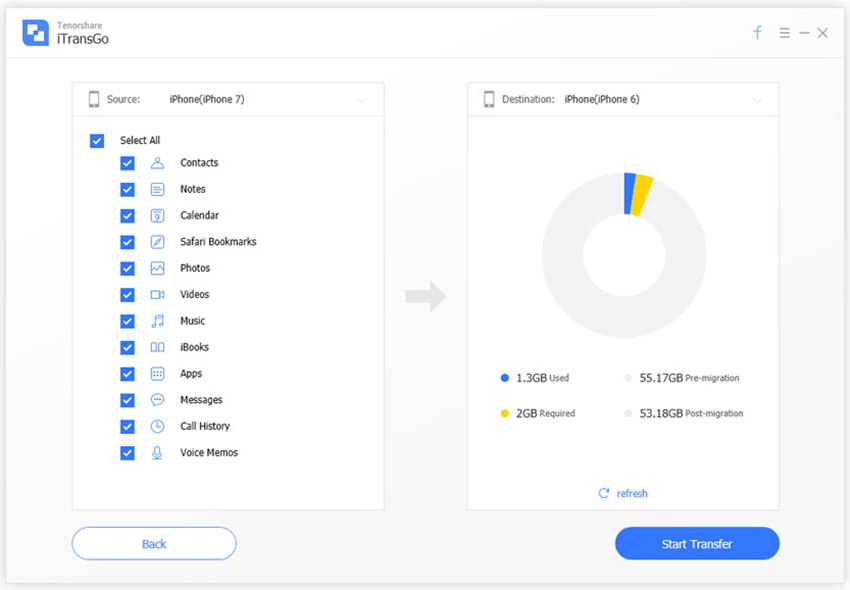850x590 pixels.
Task: Uncheck the Notes checkbox
Action: (127, 189)
